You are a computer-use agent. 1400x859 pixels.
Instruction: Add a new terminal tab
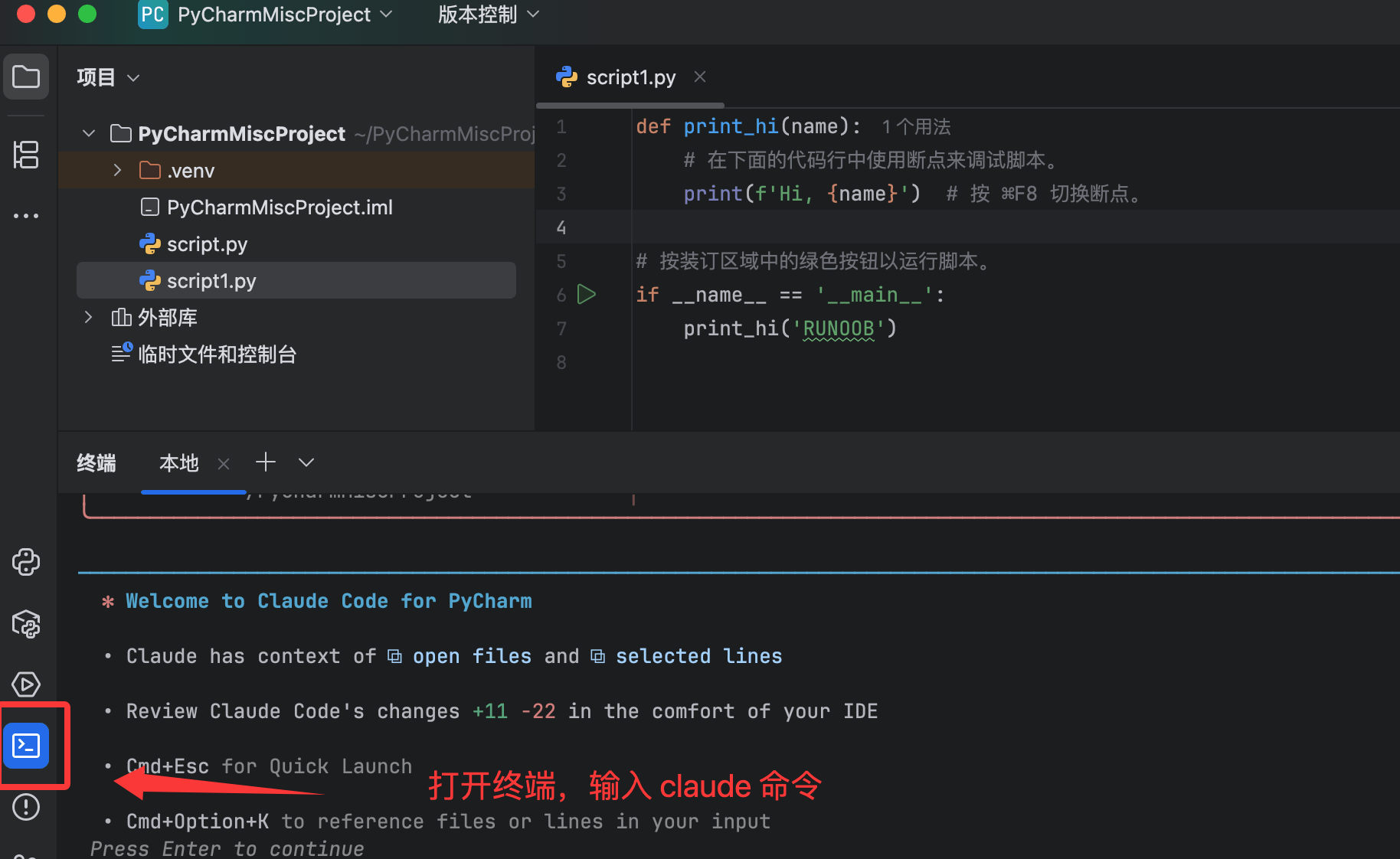click(266, 462)
